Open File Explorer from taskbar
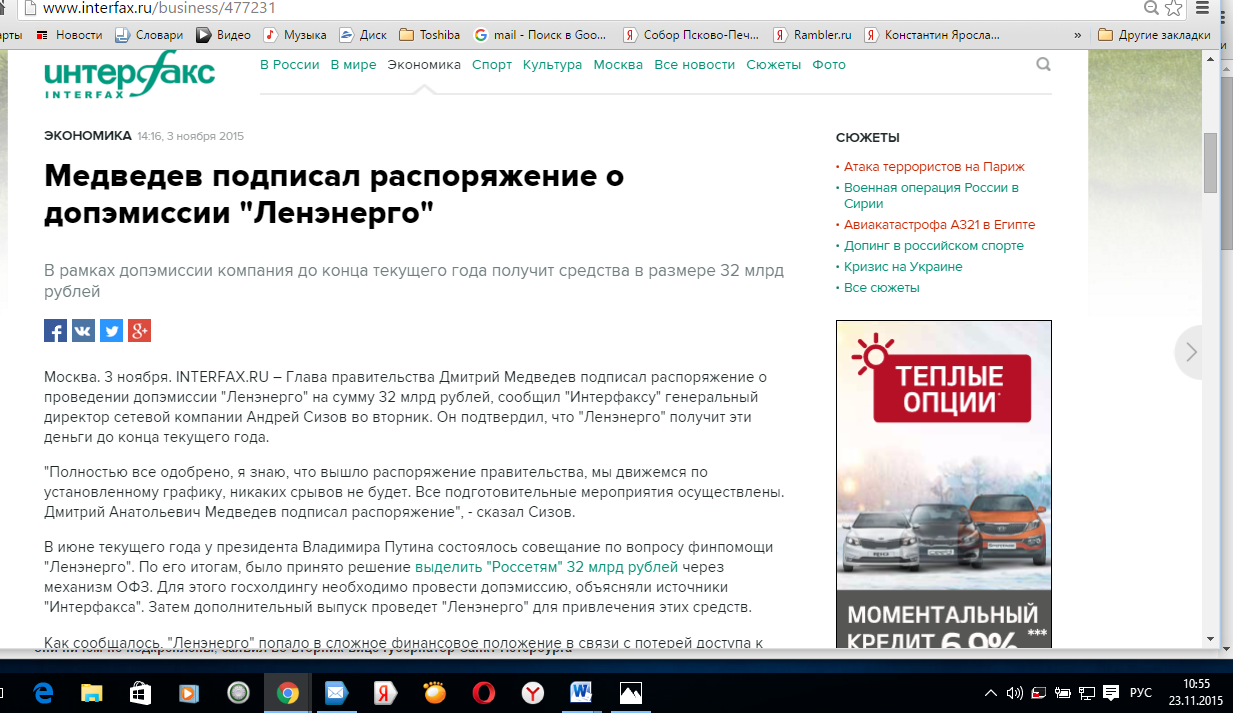The image size is (1233, 713). (x=92, y=692)
